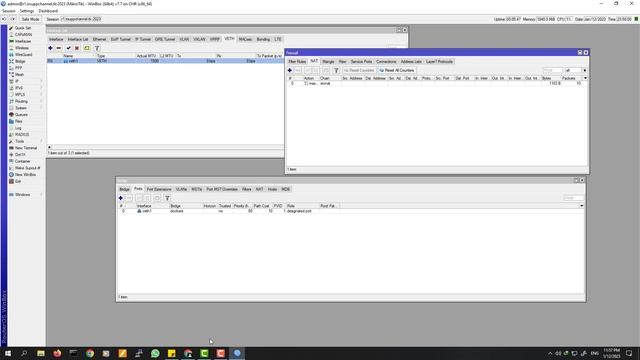Image resolution: width=640 pixels, height=360 pixels.
Task: Select veth1 row in Interface List
Action: pos(165,61)
